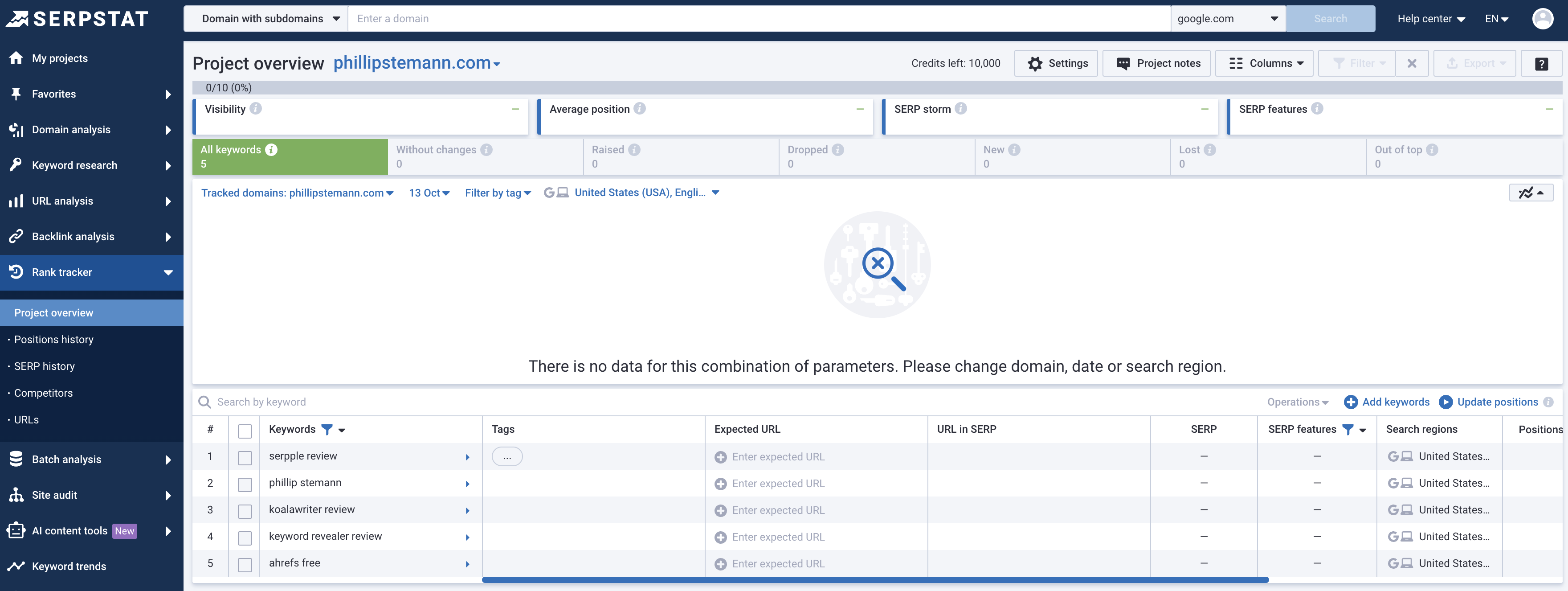The height and width of the screenshot is (591, 1568).
Task: Click the SERP storm info icon
Action: [x=960, y=108]
